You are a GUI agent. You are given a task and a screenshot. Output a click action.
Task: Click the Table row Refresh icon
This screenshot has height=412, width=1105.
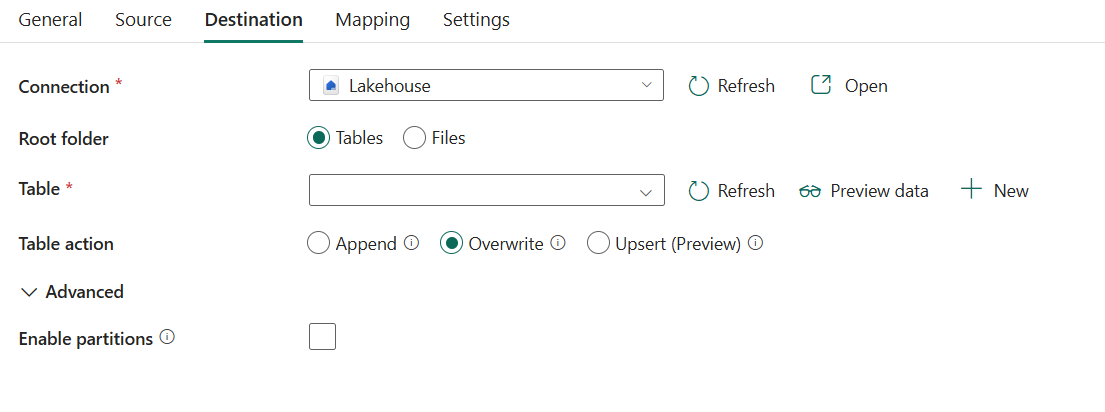tap(699, 191)
